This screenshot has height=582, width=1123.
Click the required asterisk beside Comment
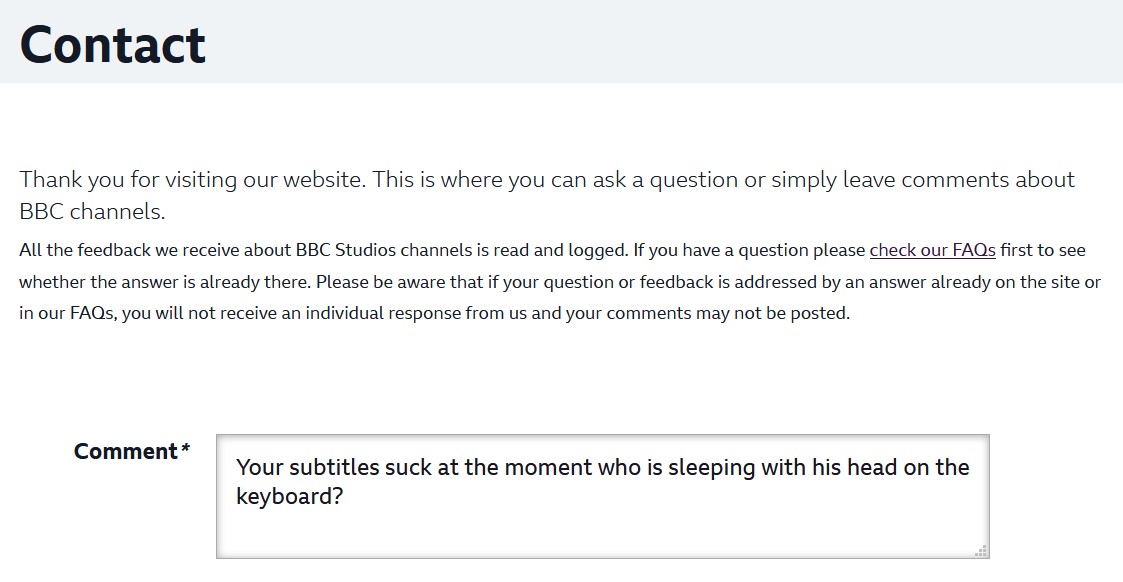(x=185, y=451)
